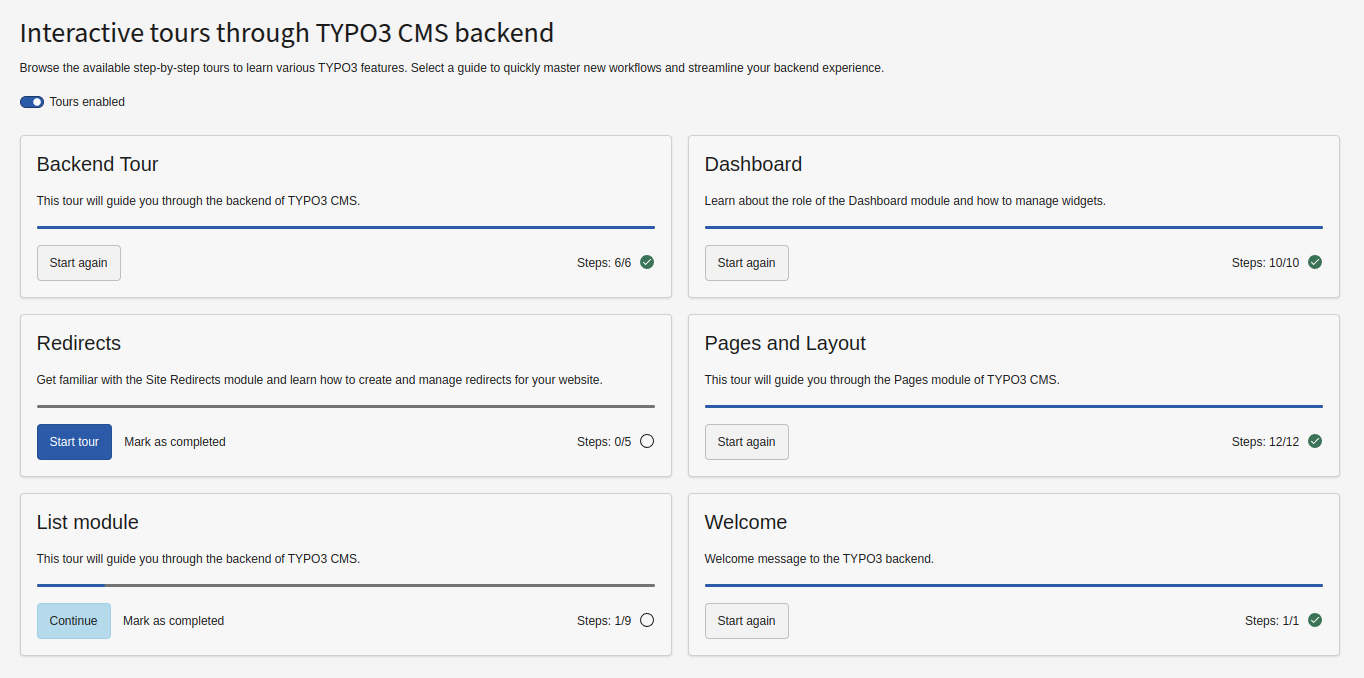Click the Pages and Layout completed checkmark
This screenshot has width=1364, height=678.
point(1315,441)
